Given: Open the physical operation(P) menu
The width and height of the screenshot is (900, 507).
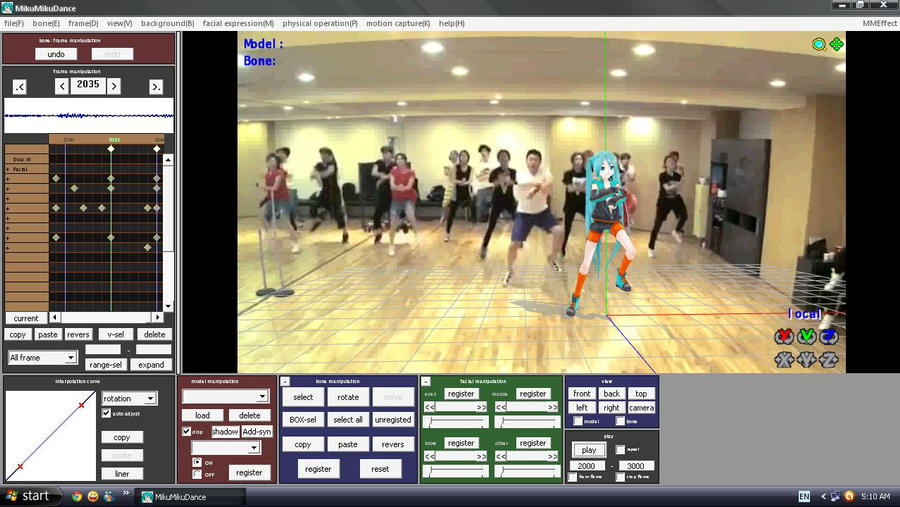Looking at the screenshot, I should pyautogui.click(x=320, y=24).
